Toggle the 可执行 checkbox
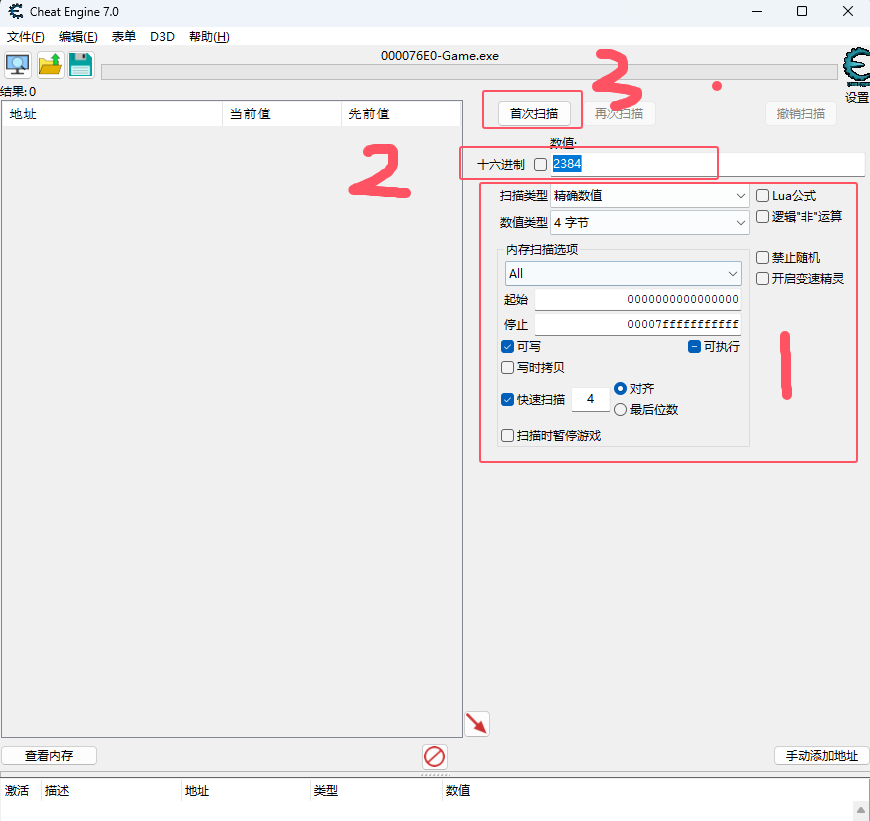Image resolution: width=870 pixels, height=821 pixels. (694, 347)
